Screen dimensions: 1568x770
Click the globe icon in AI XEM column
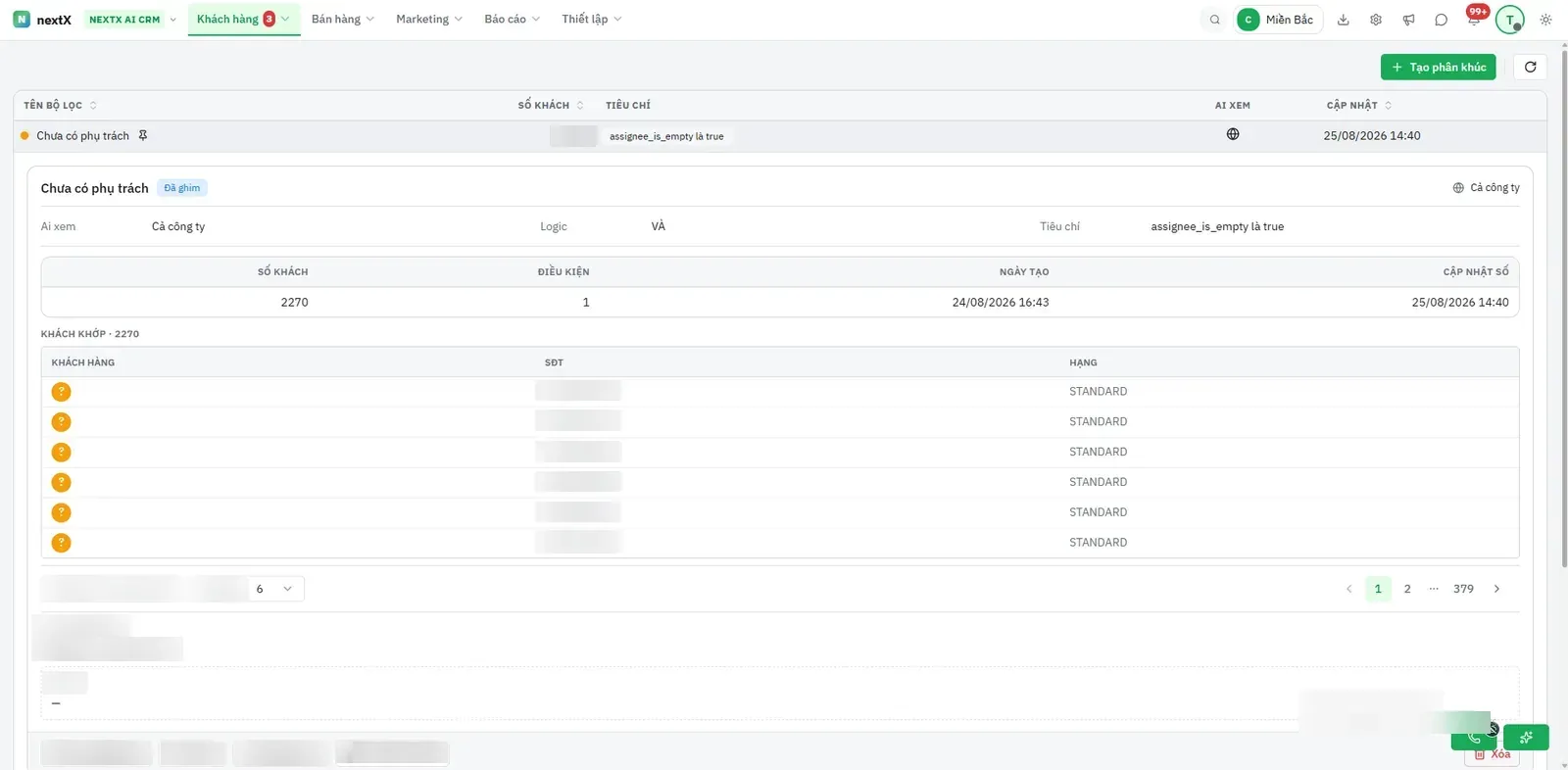pyautogui.click(x=1233, y=134)
